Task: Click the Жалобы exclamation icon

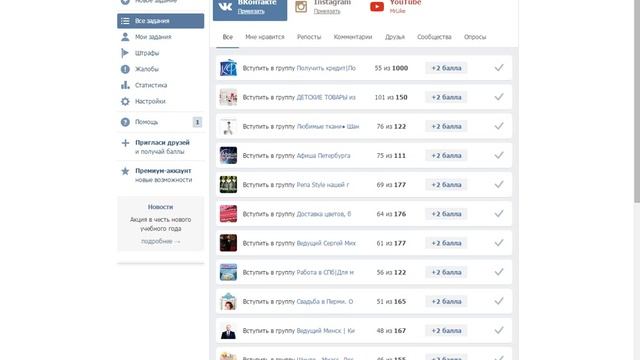Action: click(125, 69)
